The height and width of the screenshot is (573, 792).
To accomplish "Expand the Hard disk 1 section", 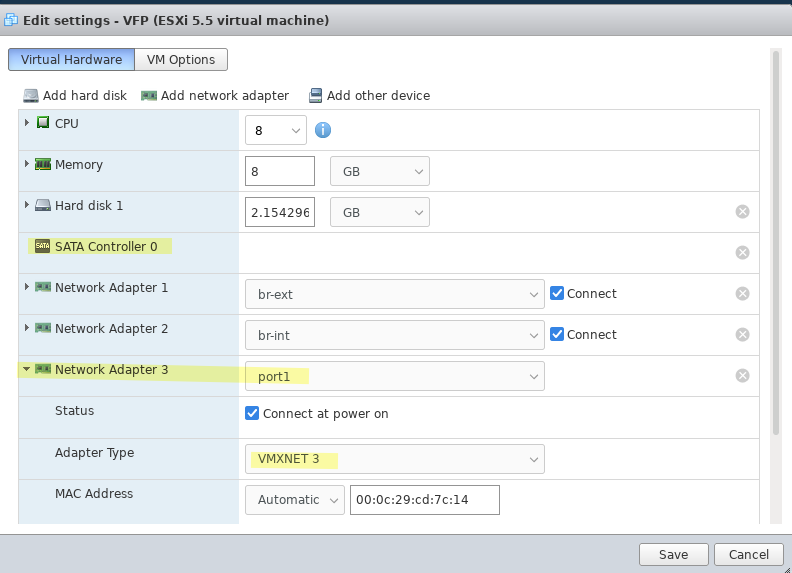I will coord(27,205).
